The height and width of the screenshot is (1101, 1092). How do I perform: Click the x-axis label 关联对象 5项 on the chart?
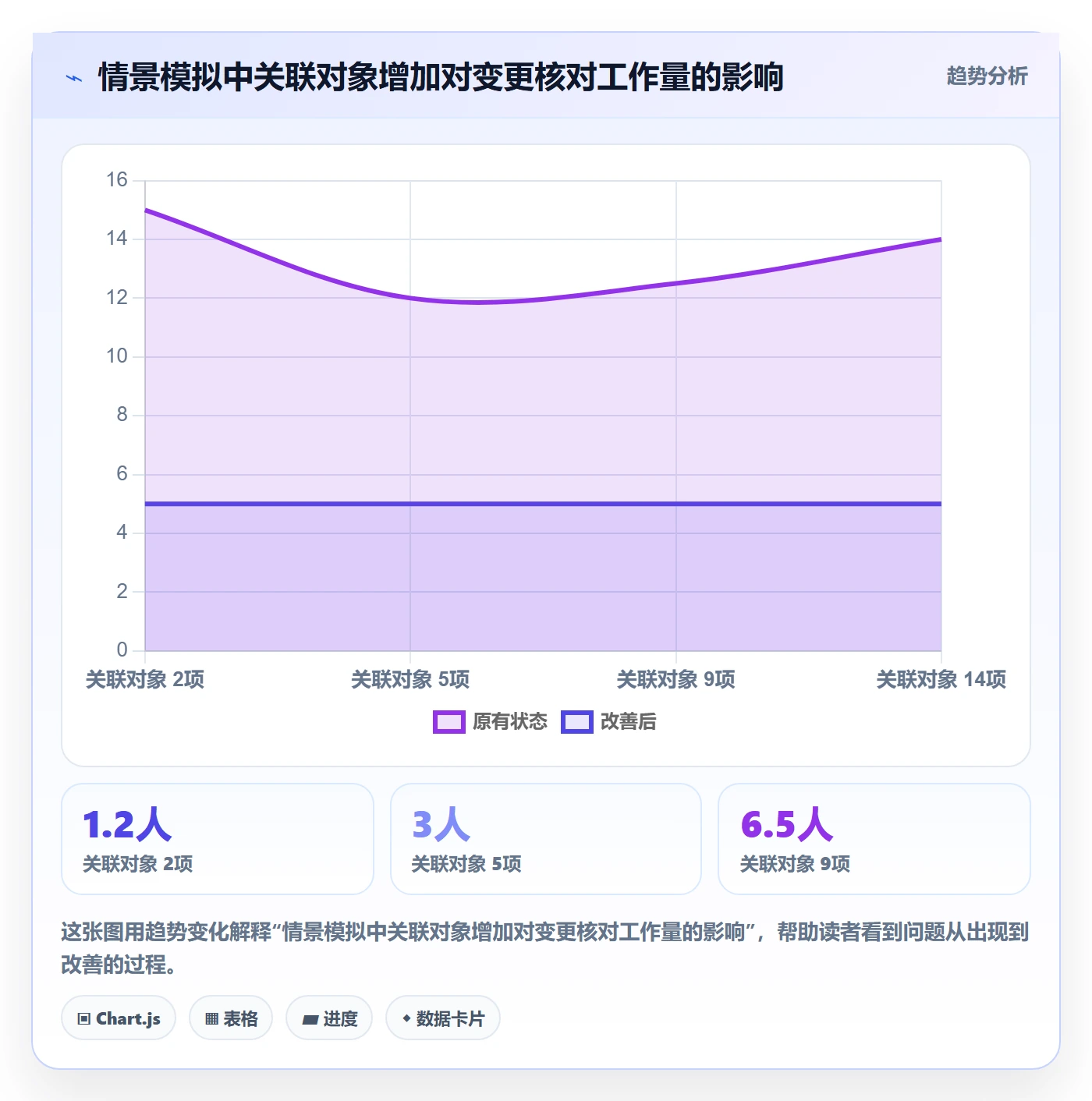pos(410,679)
